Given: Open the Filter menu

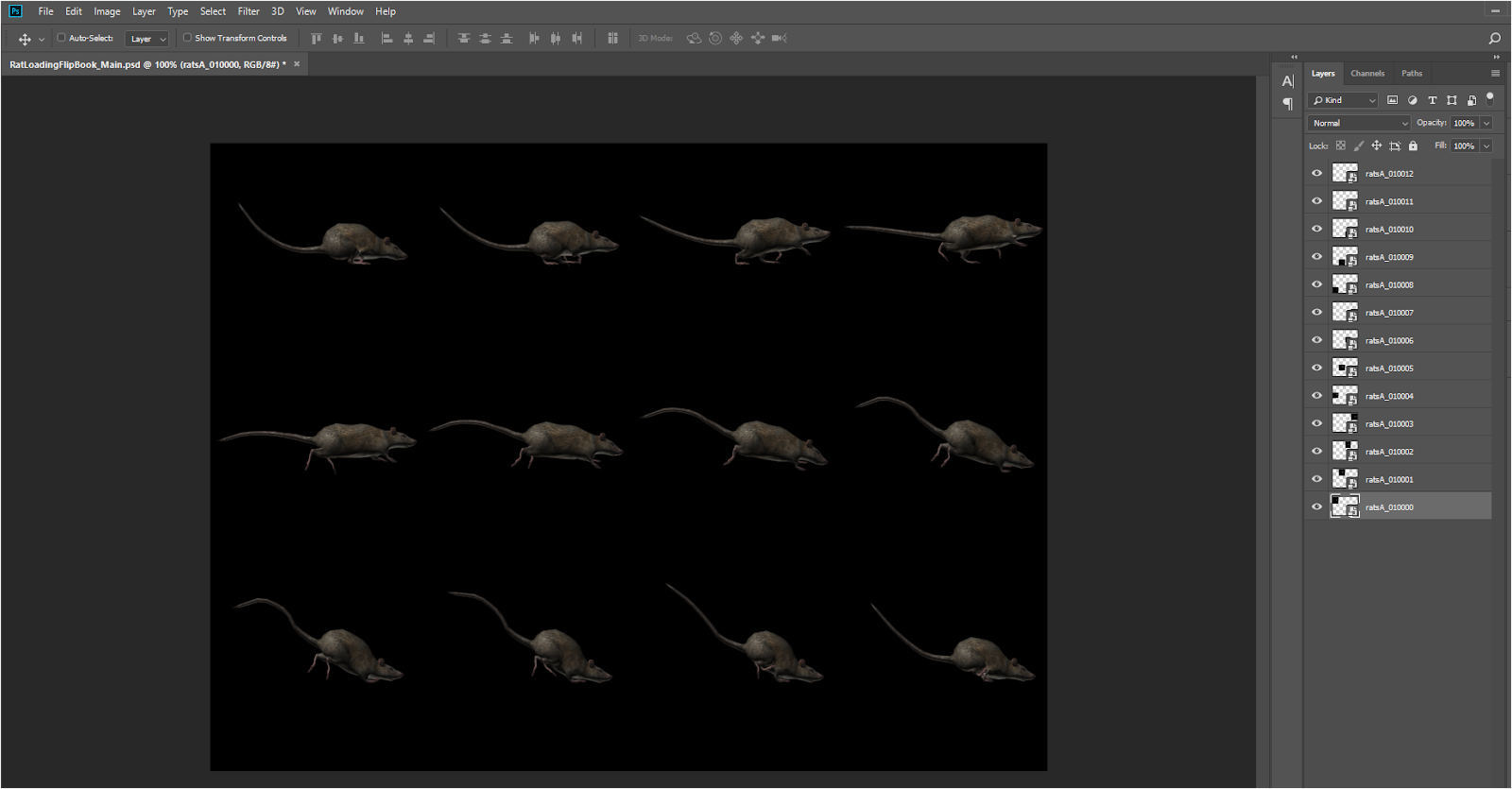Looking at the screenshot, I should 249,11.
